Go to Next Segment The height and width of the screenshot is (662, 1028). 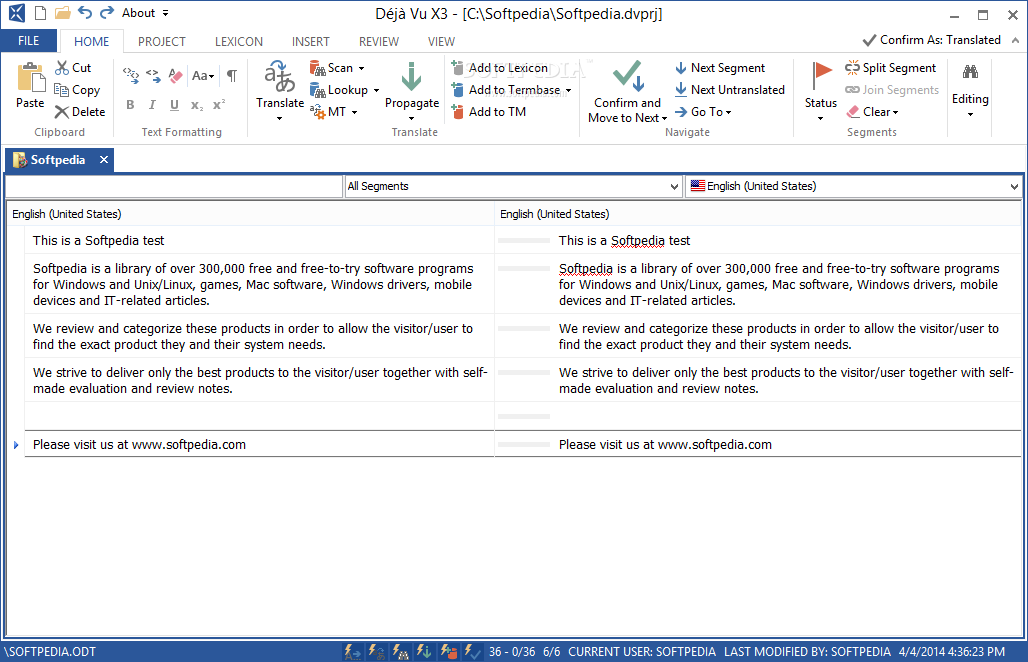(720, 68)
